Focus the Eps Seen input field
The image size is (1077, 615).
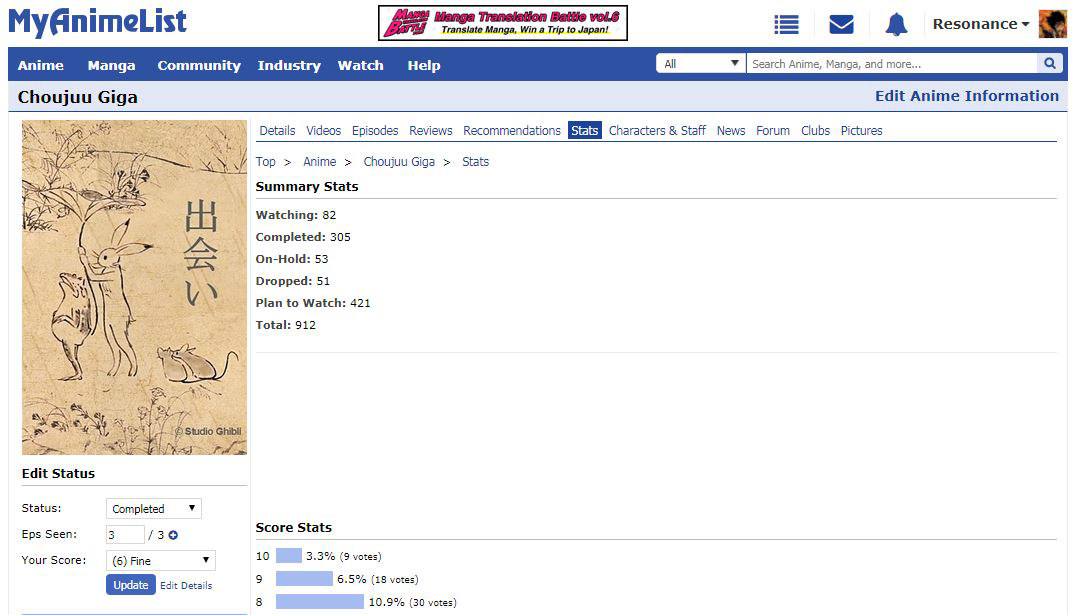tap(125, 535)
